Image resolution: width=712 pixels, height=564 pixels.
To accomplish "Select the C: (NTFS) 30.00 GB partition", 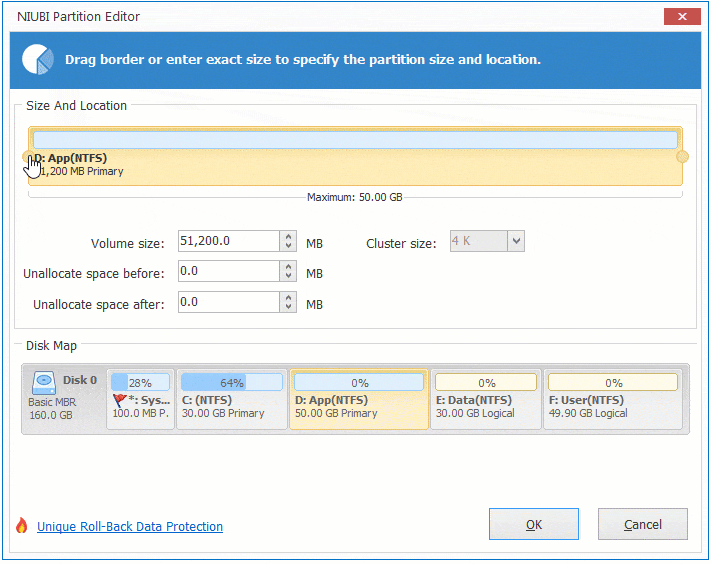I will click(232, 399).
